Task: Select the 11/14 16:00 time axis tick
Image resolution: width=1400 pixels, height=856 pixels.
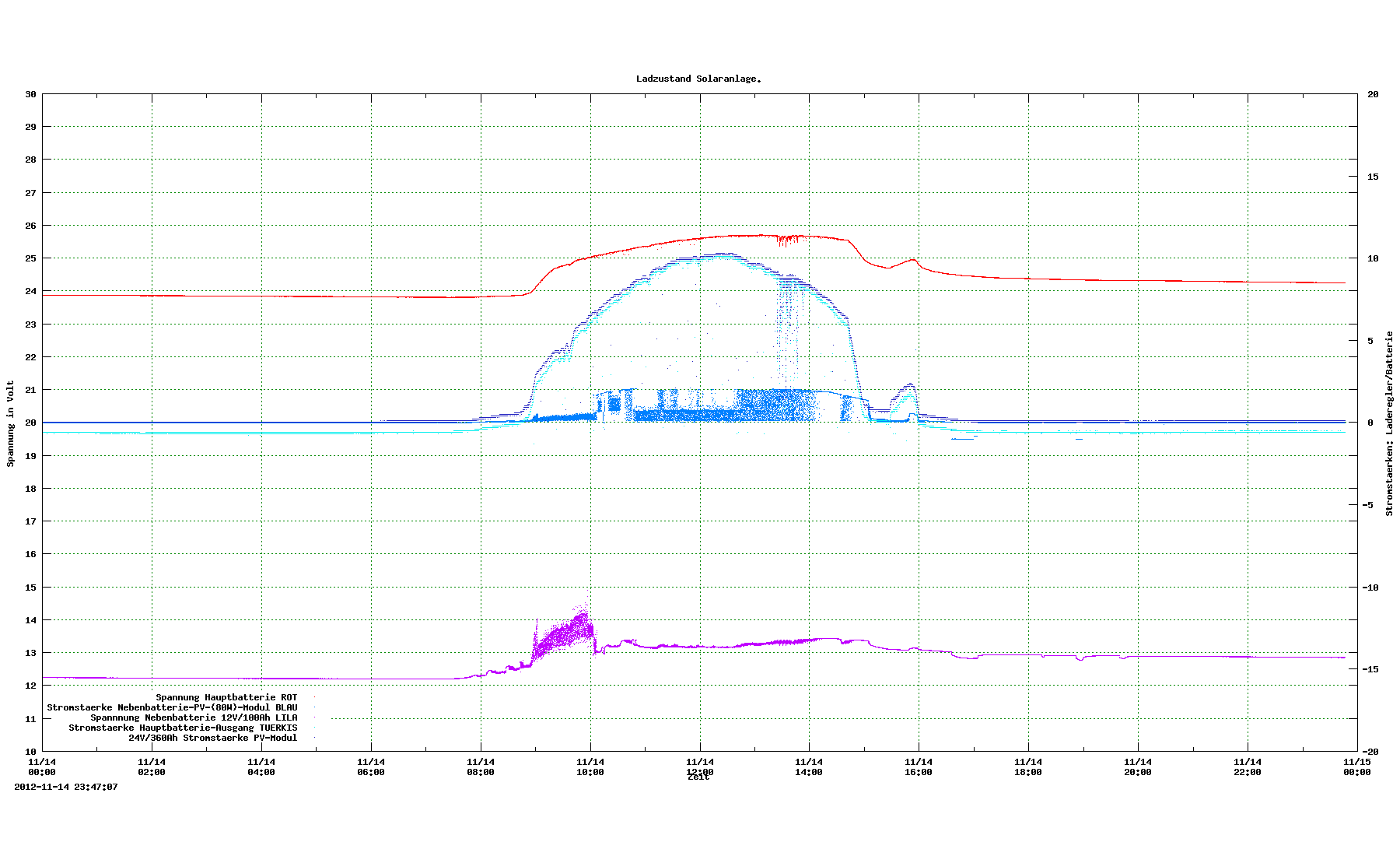Action: coord(919,767)
